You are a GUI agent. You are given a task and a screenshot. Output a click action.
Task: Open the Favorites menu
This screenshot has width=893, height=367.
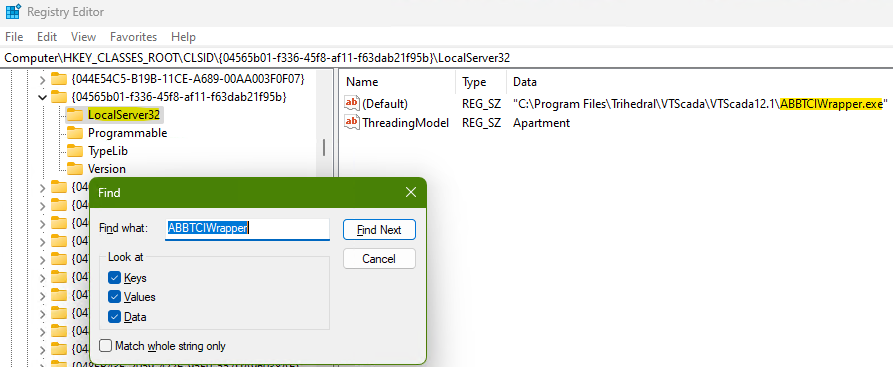click(133, 37)
